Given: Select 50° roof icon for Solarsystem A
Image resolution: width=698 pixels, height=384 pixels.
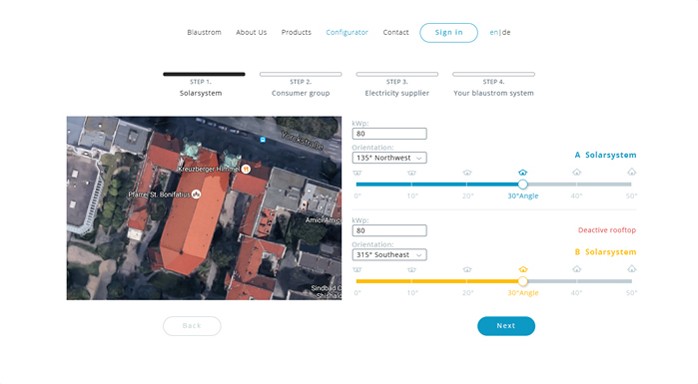Looking at the screenshot, I should (x=632, y=172).
